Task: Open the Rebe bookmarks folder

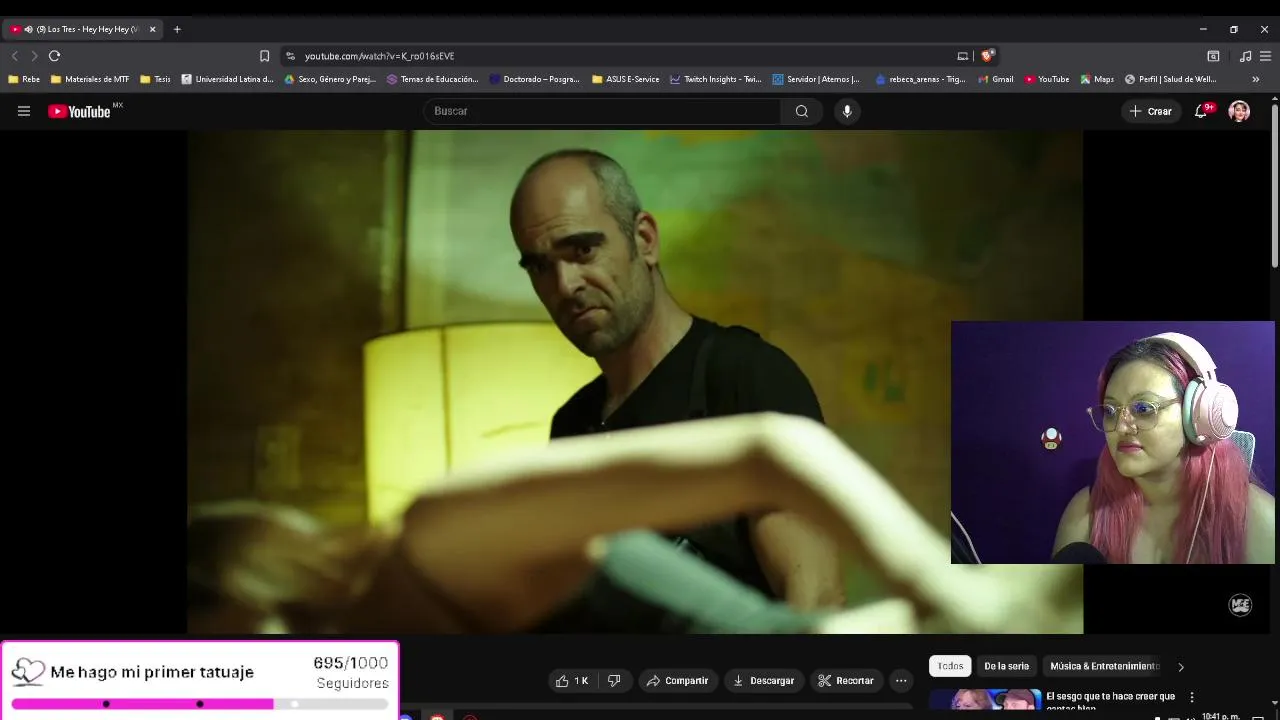Action: (24, 79)
